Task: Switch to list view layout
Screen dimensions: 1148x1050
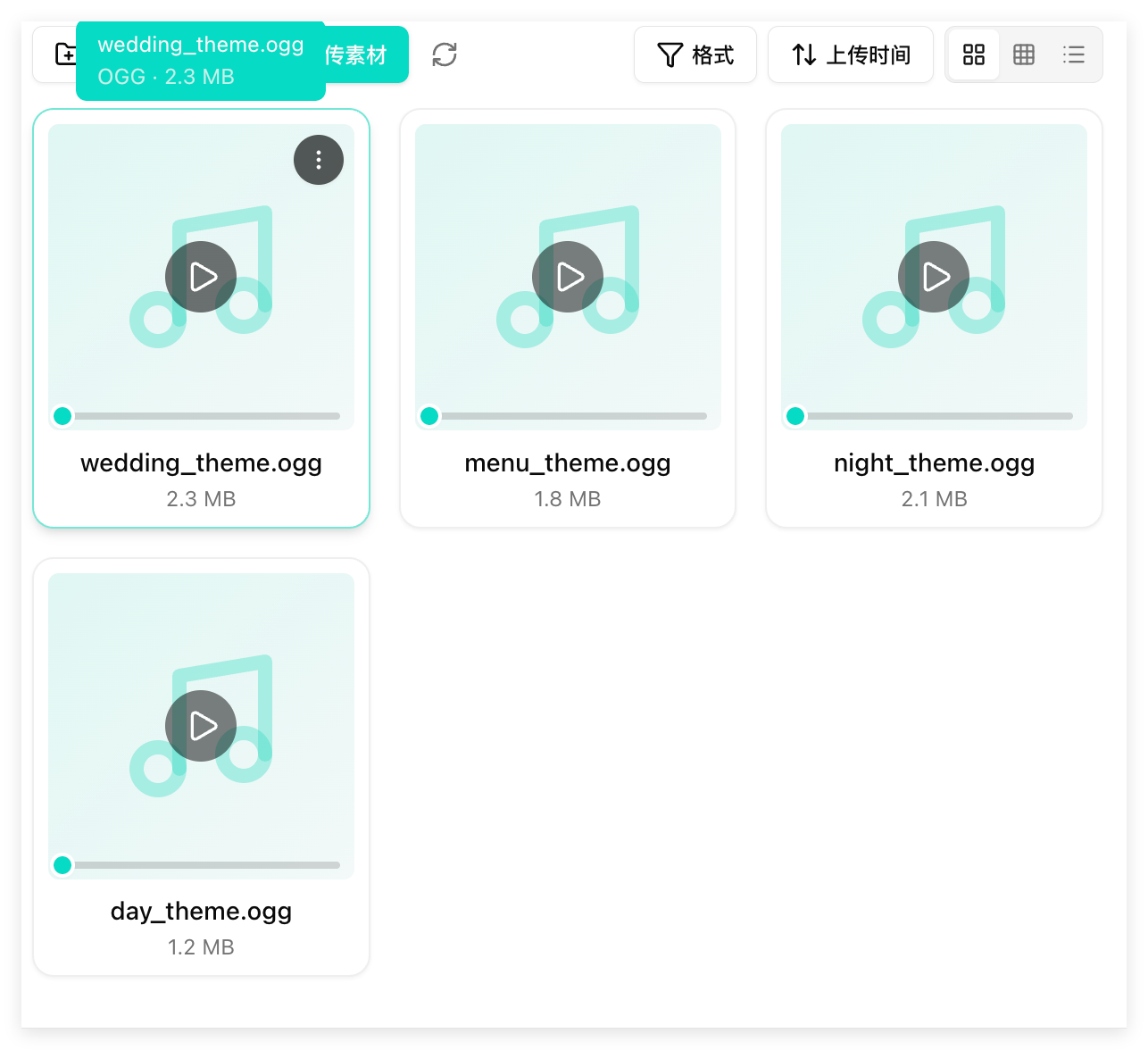Action: tap(1074, 54)
